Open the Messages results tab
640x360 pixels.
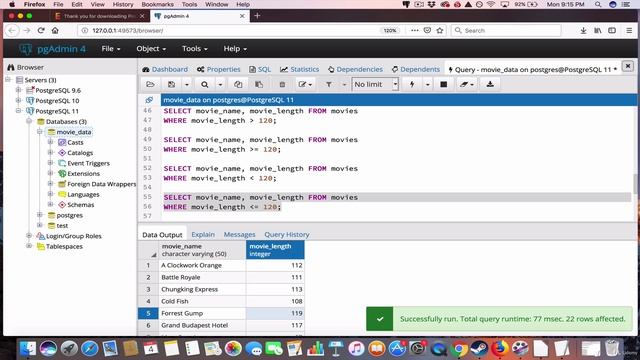click(239, 234)
